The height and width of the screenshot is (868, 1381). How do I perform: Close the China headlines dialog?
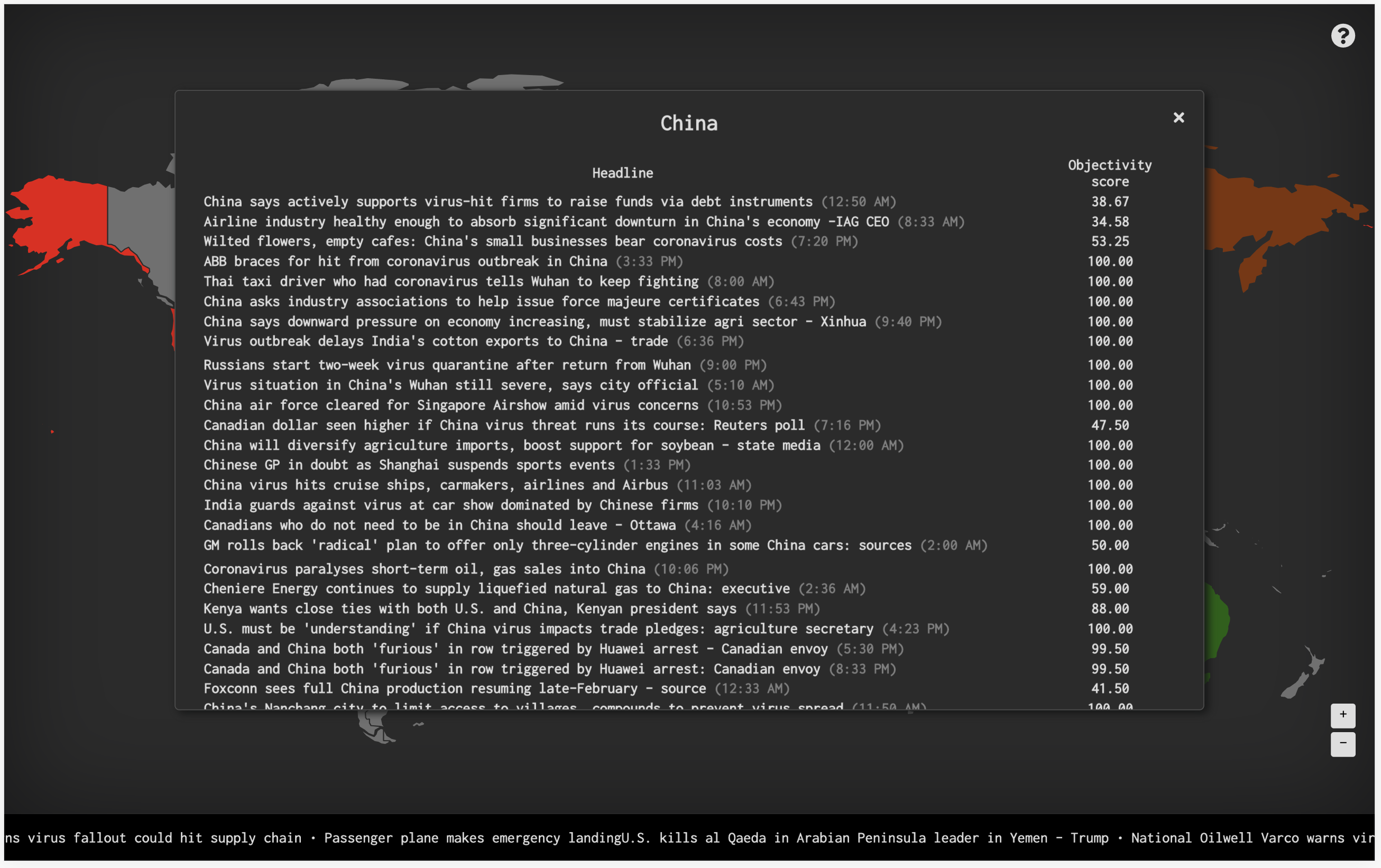pyautogui.click(x=1178, y=117)
